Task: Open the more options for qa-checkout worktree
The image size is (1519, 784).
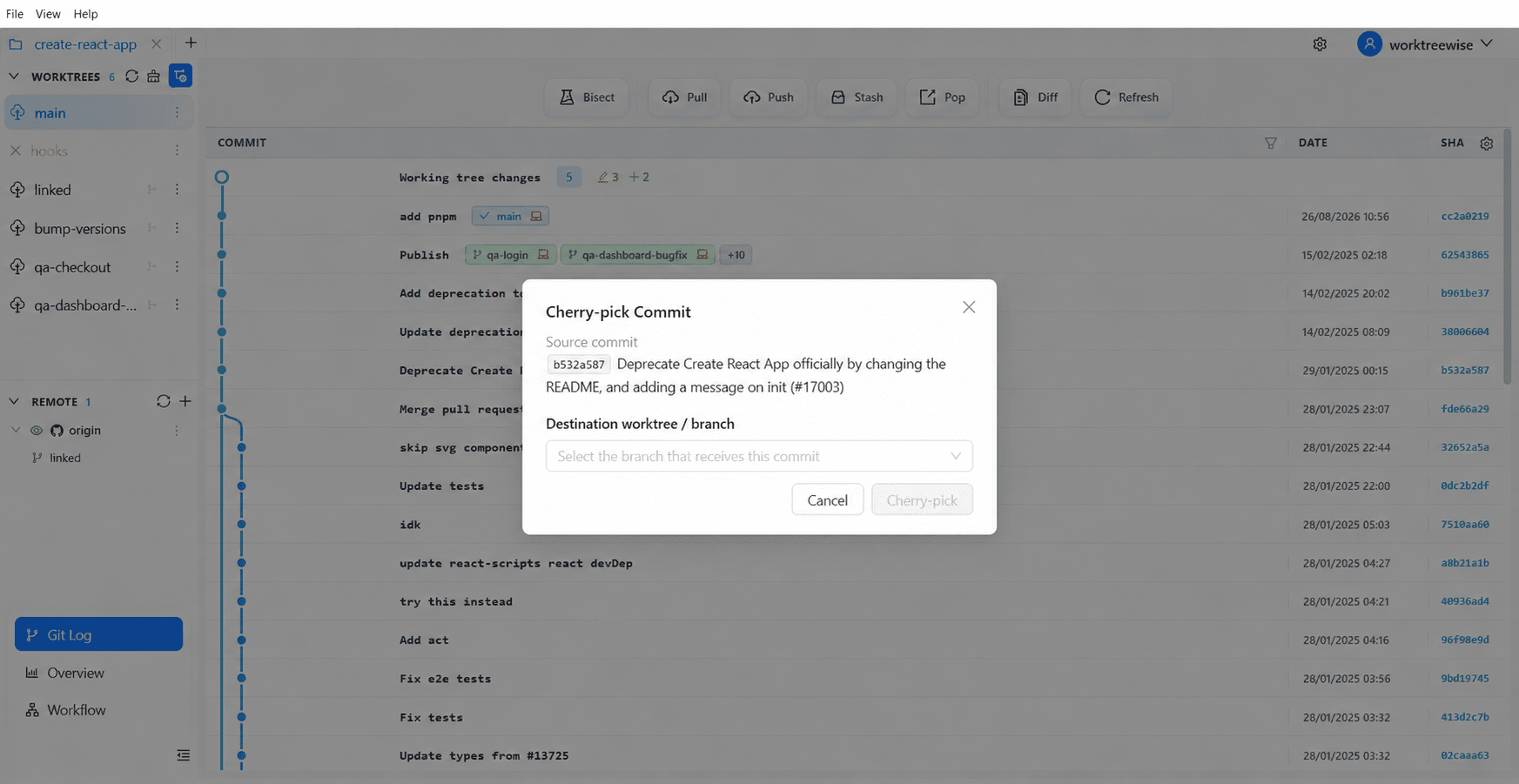Action: (x=177, y=266)
